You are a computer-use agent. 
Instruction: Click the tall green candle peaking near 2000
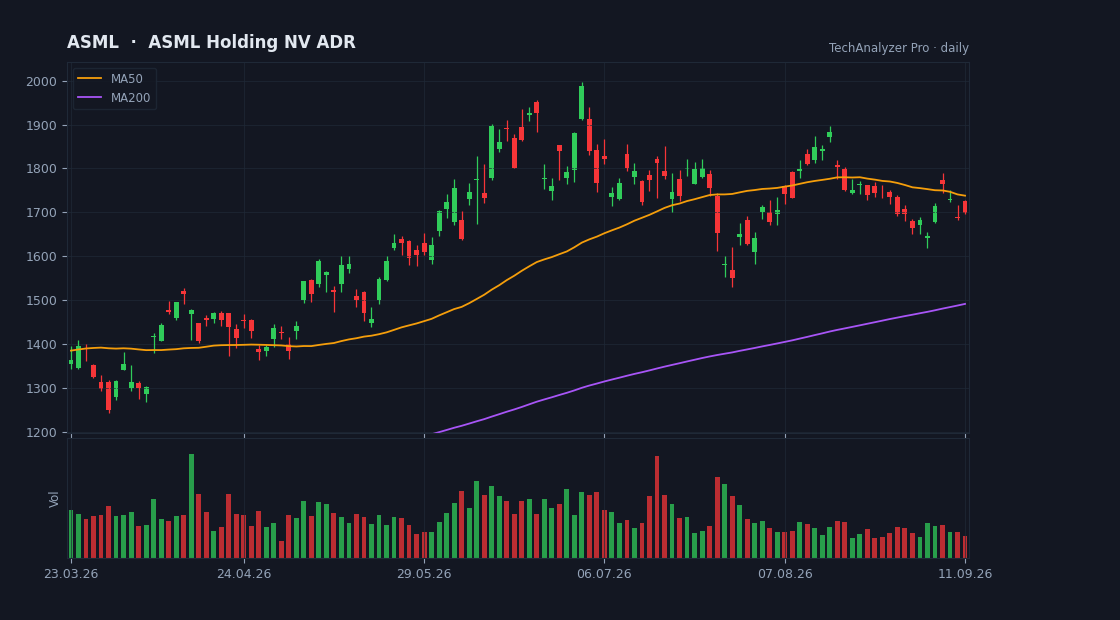(x=581, y=102)
